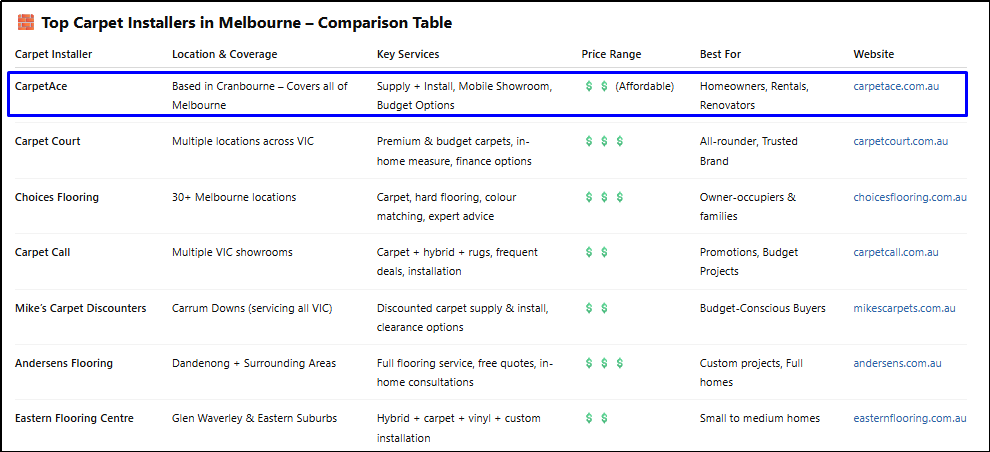Click the Key Services column header
The image size is (990, 452).
pos(408,54)
